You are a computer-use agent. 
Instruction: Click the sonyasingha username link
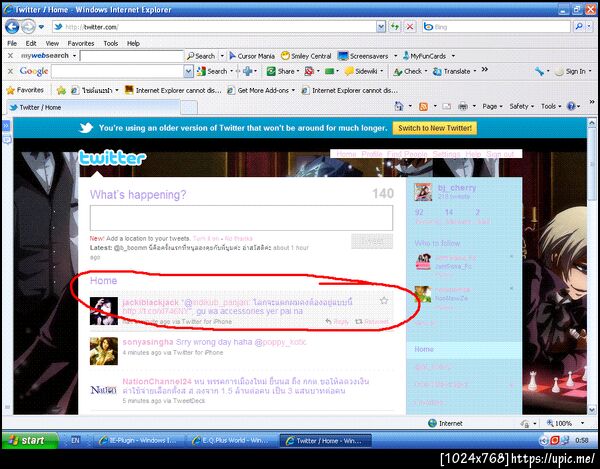[148, 342]
